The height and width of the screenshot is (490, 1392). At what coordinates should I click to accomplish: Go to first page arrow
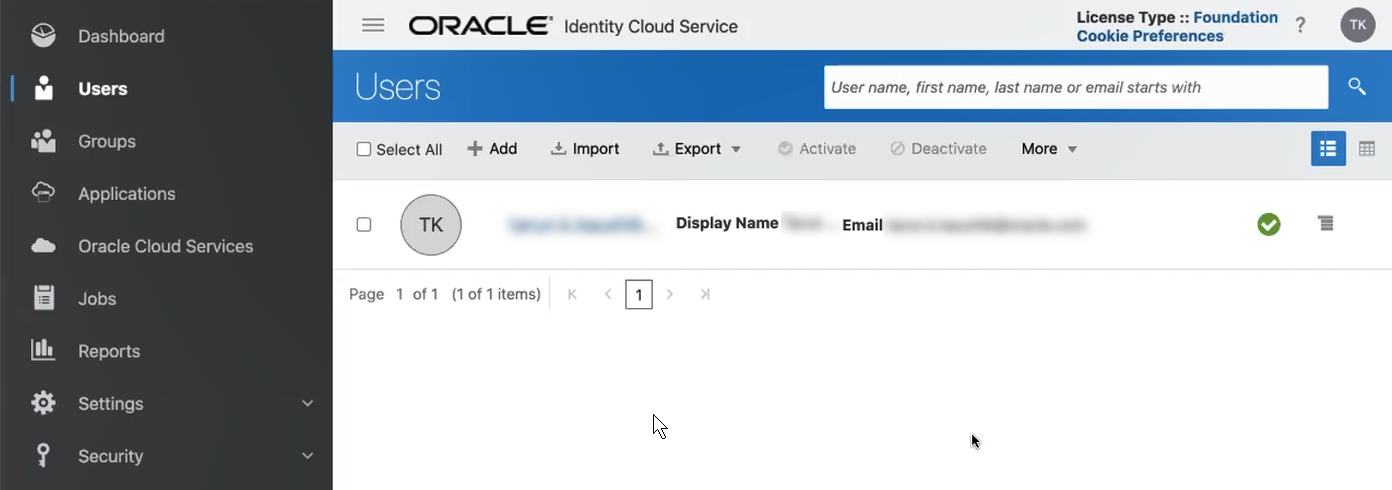click(572, 294)
